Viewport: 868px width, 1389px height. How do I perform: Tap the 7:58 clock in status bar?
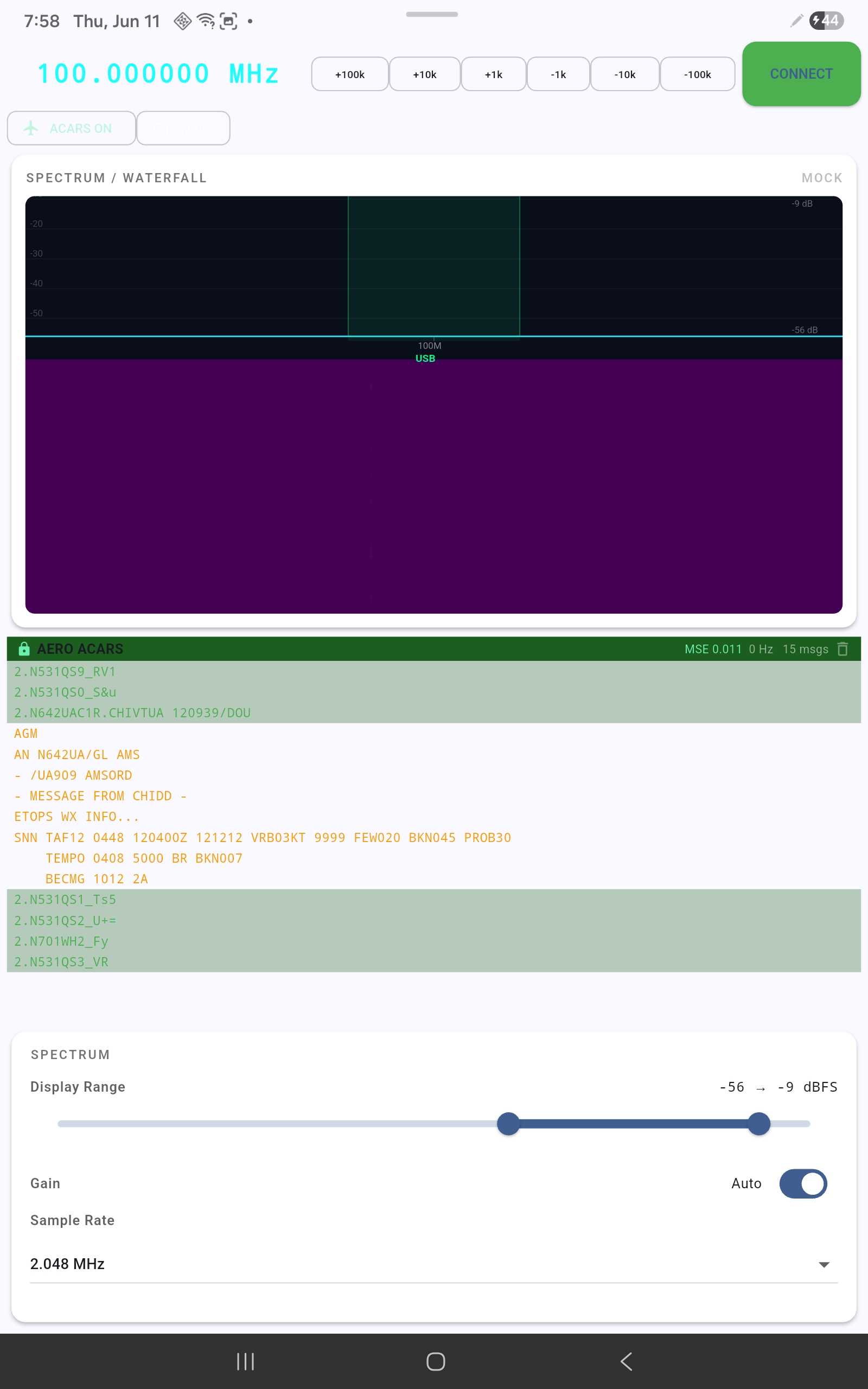click(x=42, y=21)
